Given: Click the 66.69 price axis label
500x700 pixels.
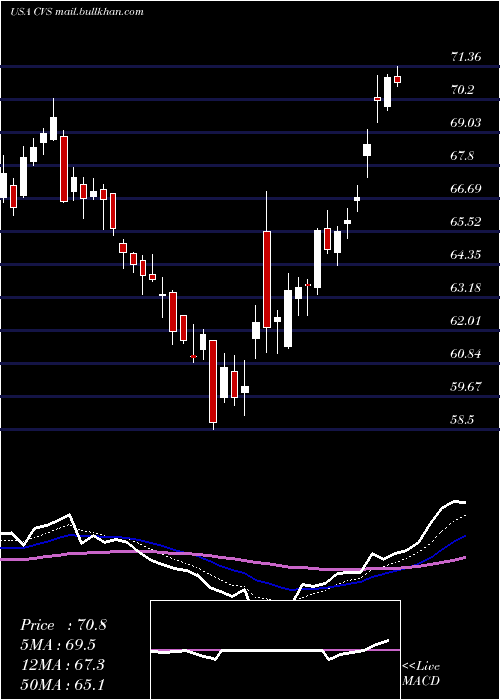Looking at the screenshot, I should (x=466, y=189).
